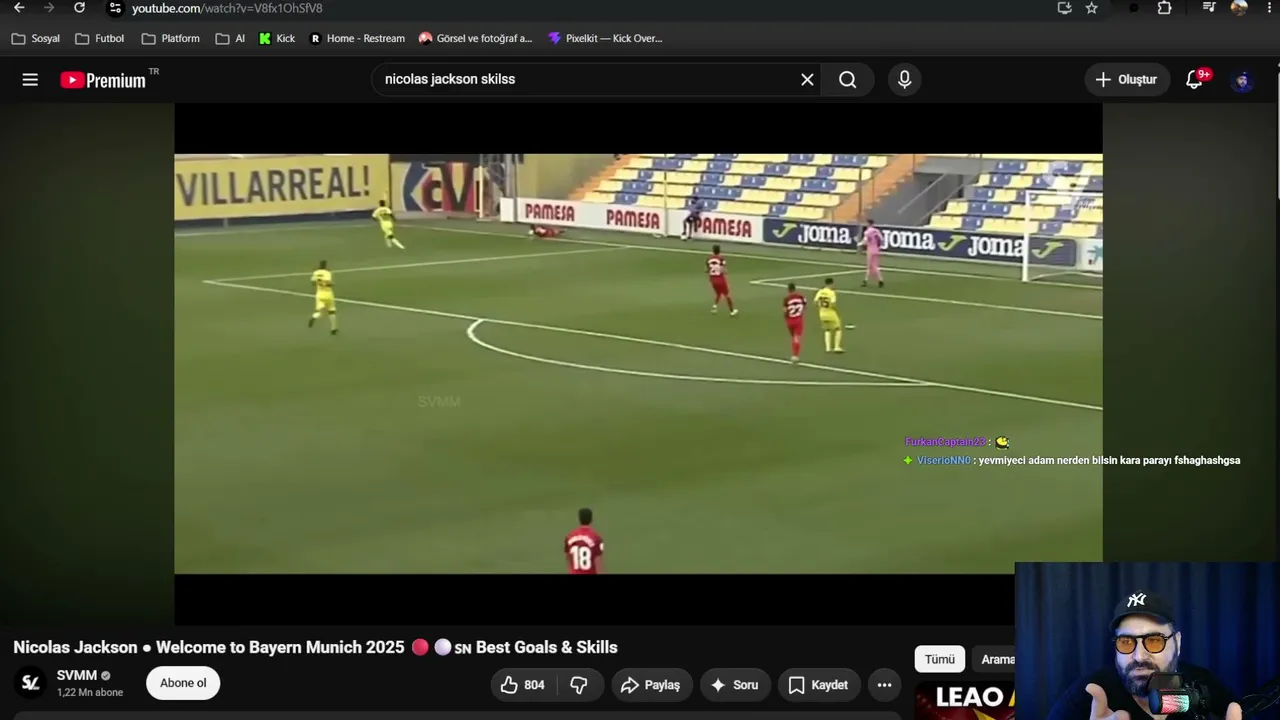Like the video with 804 likes

(x=523, y=685)
